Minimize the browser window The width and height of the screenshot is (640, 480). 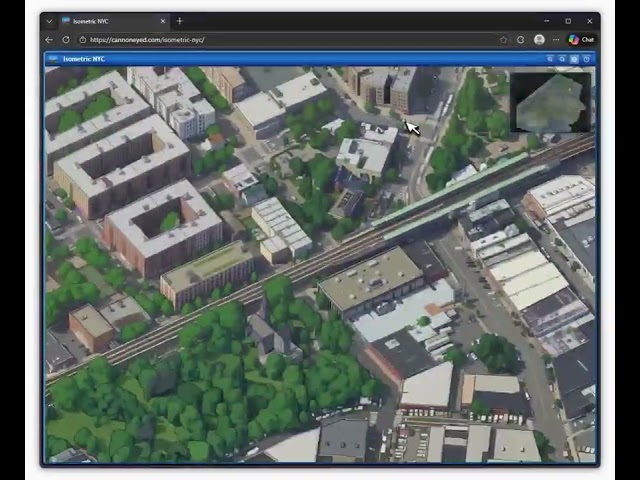tap(547, 21)
